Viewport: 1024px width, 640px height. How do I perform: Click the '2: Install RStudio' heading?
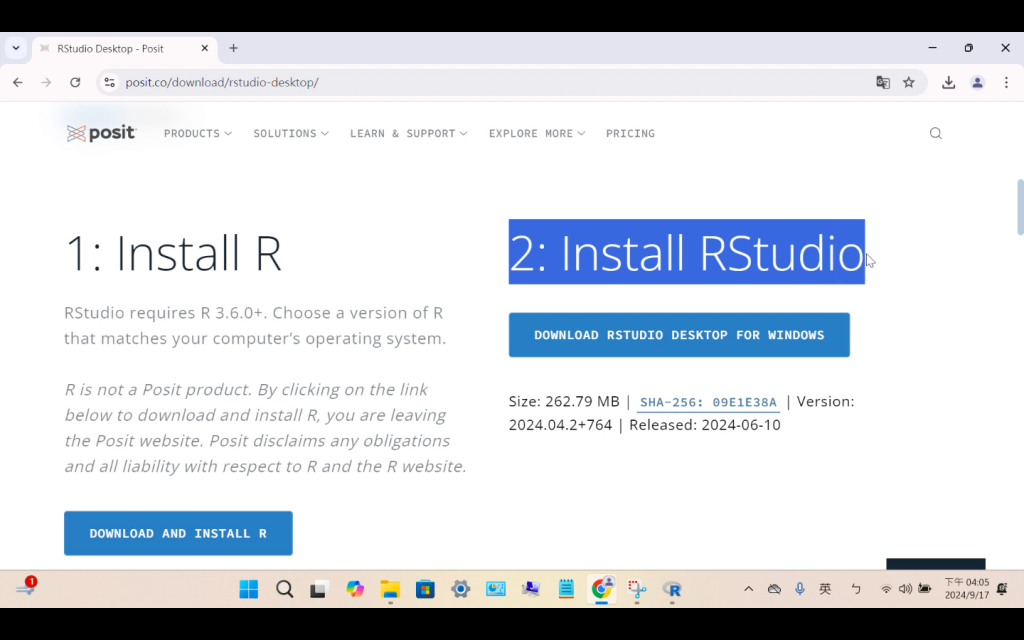pyautogui.click(x=686, y=252)
